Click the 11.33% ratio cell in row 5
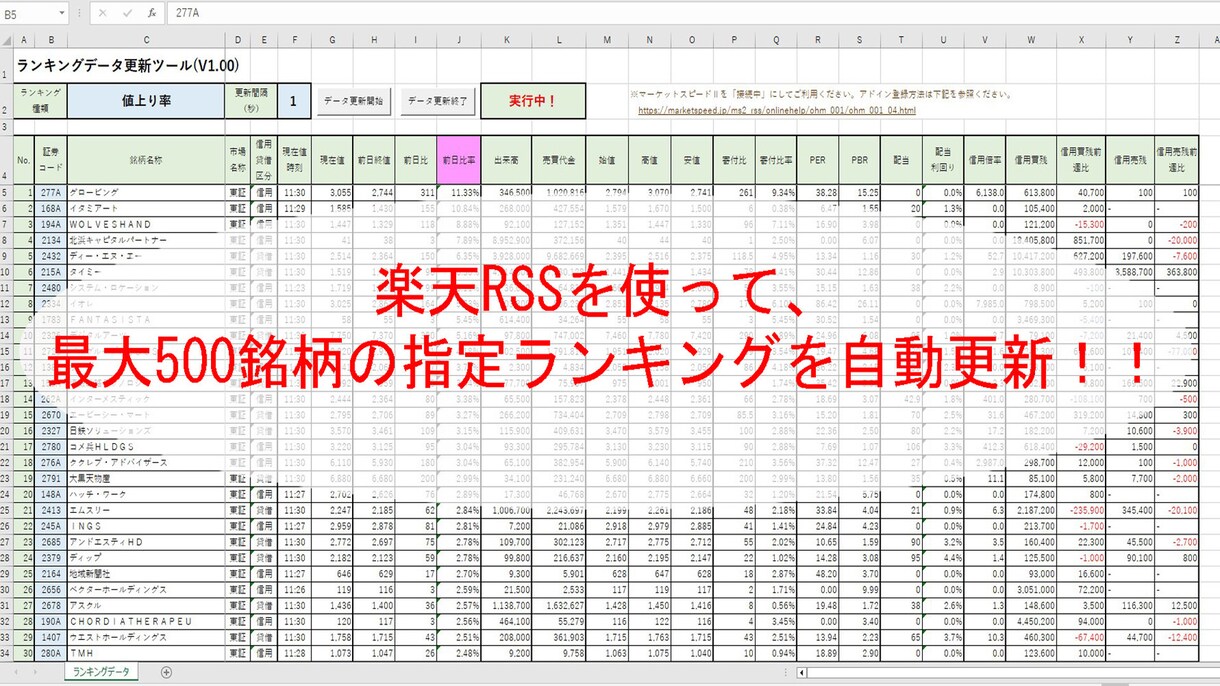The width and height of the screenshot is (1220, 686). (458, 191)
